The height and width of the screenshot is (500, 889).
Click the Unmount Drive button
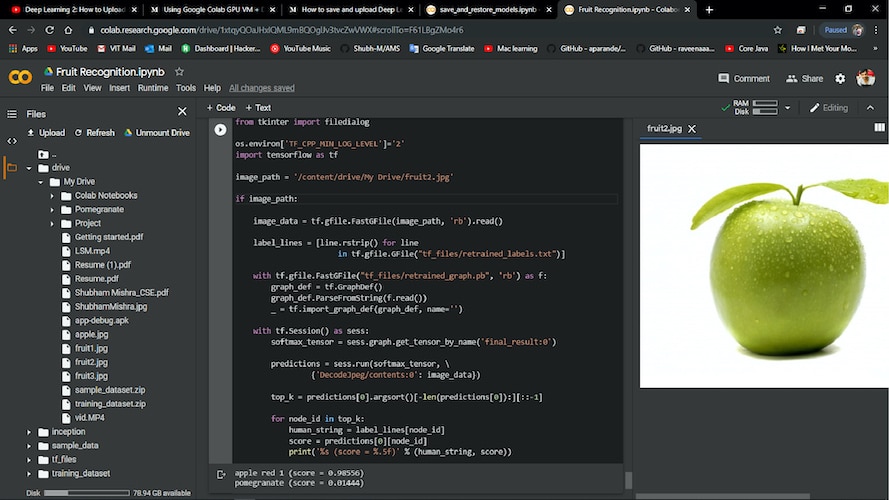pyautogui.click(x=156, y=133)
